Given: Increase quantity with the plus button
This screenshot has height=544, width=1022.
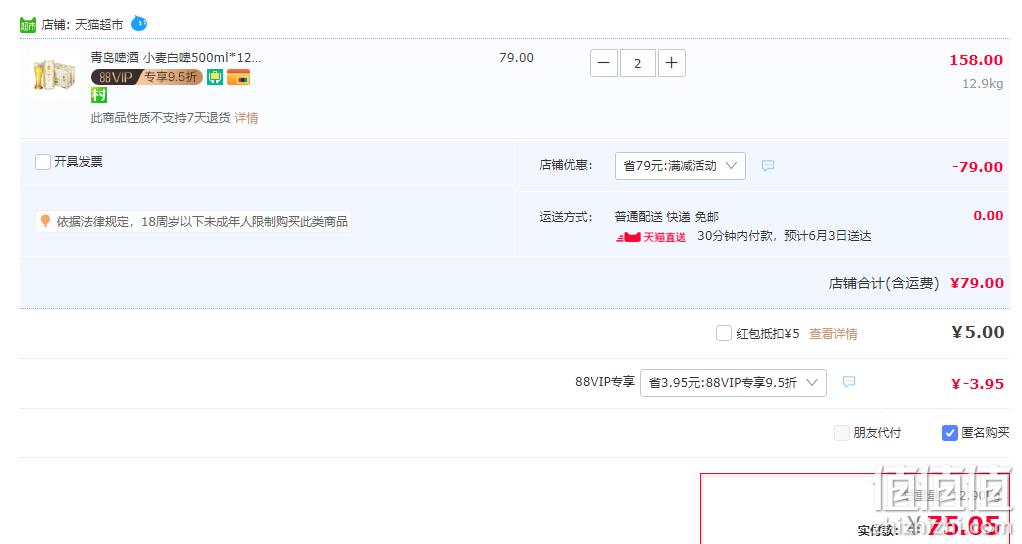Looking at the screenshot, I should [672, 63].
